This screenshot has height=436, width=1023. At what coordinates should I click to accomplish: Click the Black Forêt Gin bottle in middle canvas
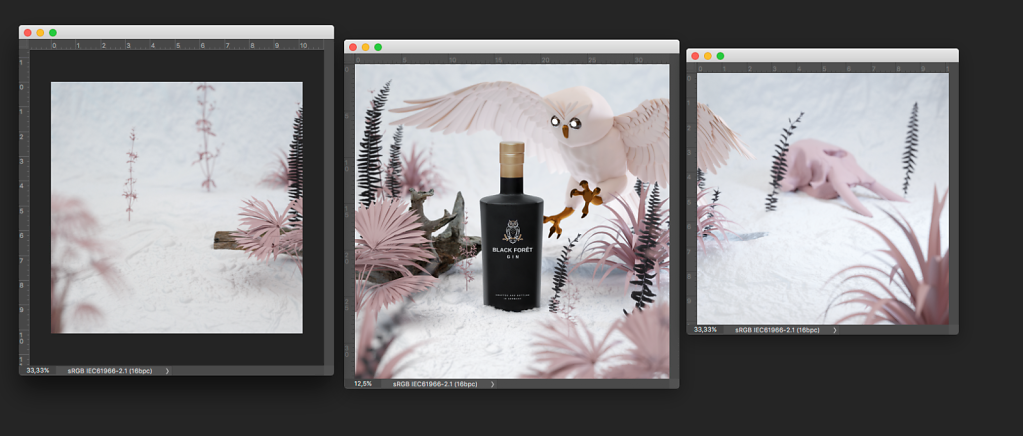[512, 228]
